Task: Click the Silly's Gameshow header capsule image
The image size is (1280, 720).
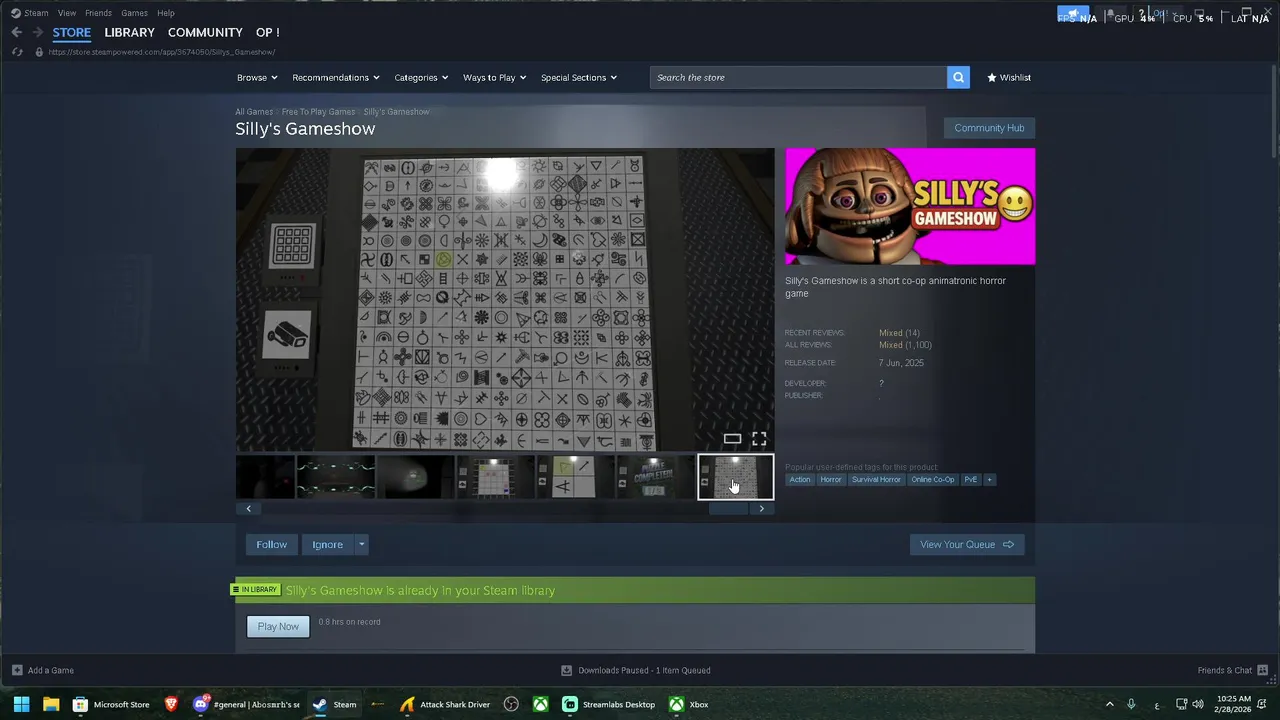Action: coord(910,207)
